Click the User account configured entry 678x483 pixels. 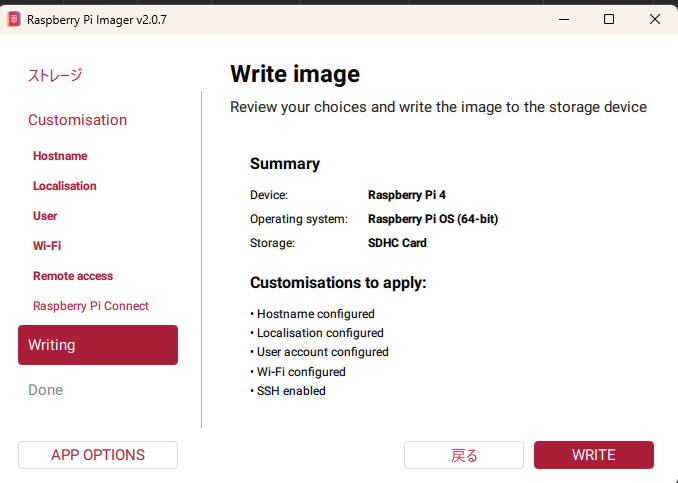320,352
